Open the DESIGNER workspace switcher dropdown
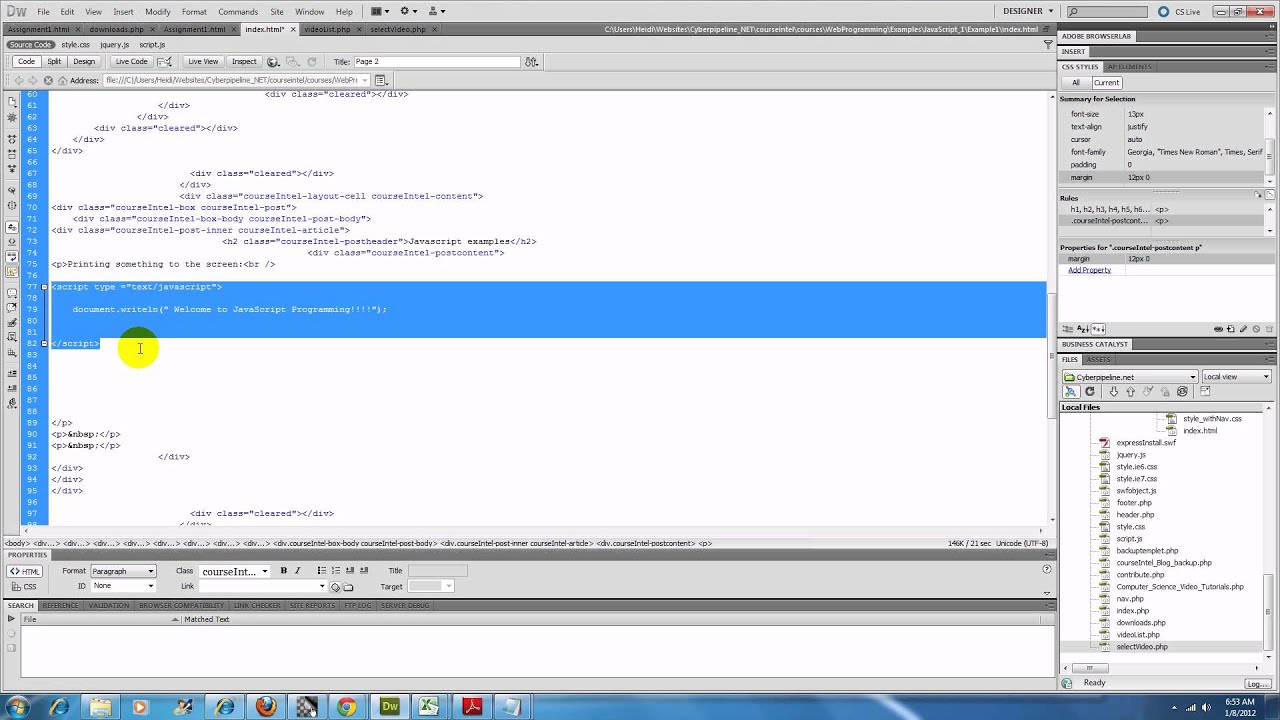 click(x=1028, y=11)
